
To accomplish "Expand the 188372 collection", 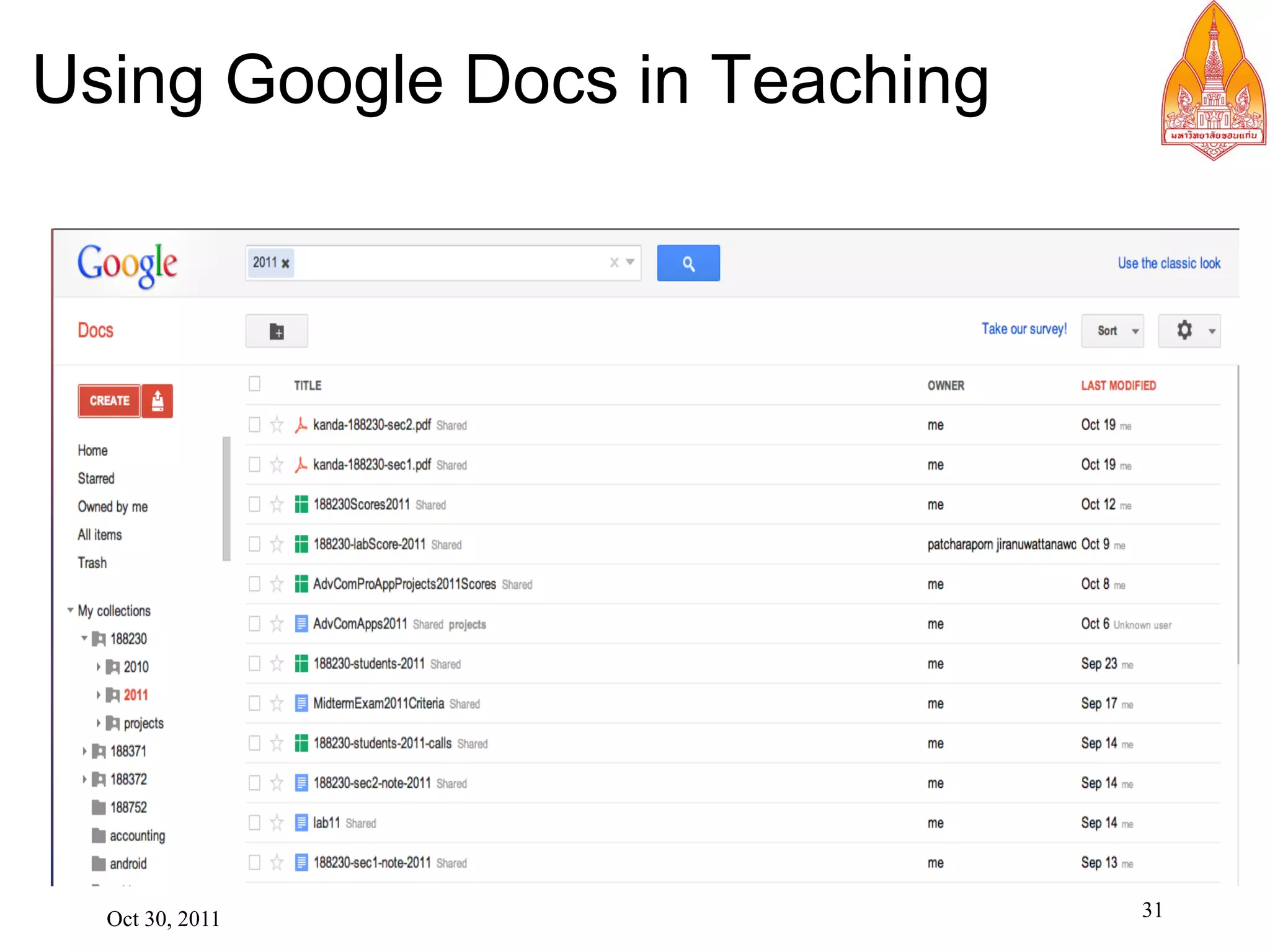I will click(x=84, y=779).
